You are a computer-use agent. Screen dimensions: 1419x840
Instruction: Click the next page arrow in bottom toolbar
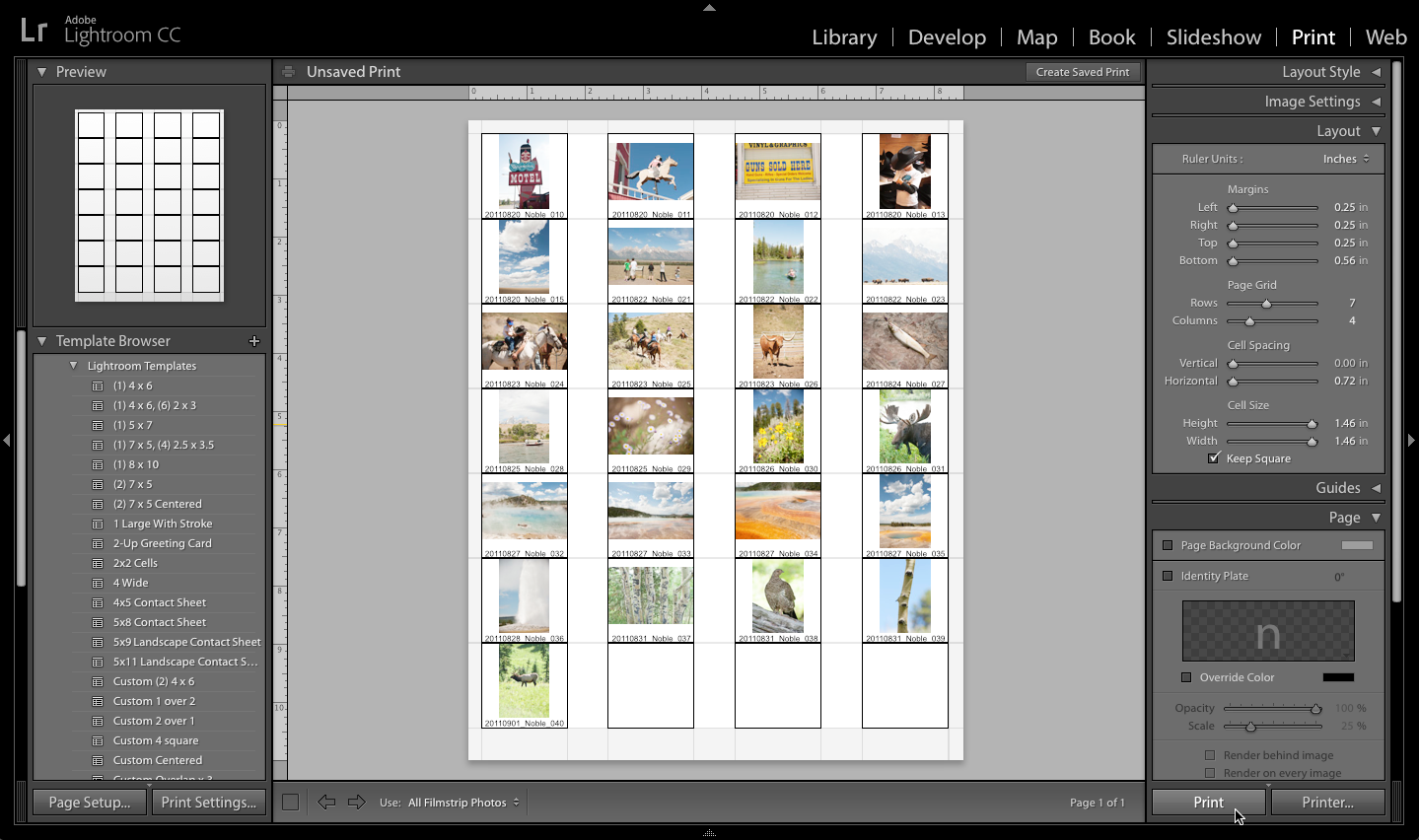click(356, 802)
